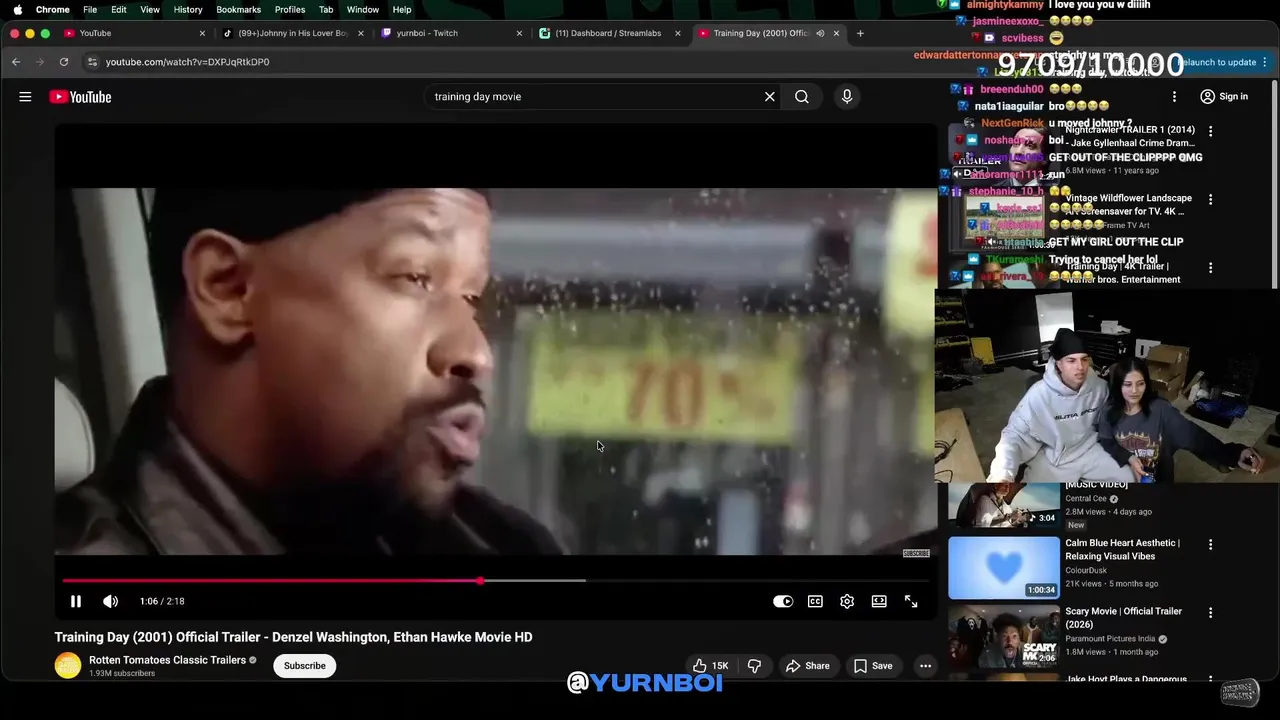This screenshot has height=720, width=1280.
Task: Open Scary Movie | Official Trailer title link
Action: pyautogui.click(x=1123, y=618)
